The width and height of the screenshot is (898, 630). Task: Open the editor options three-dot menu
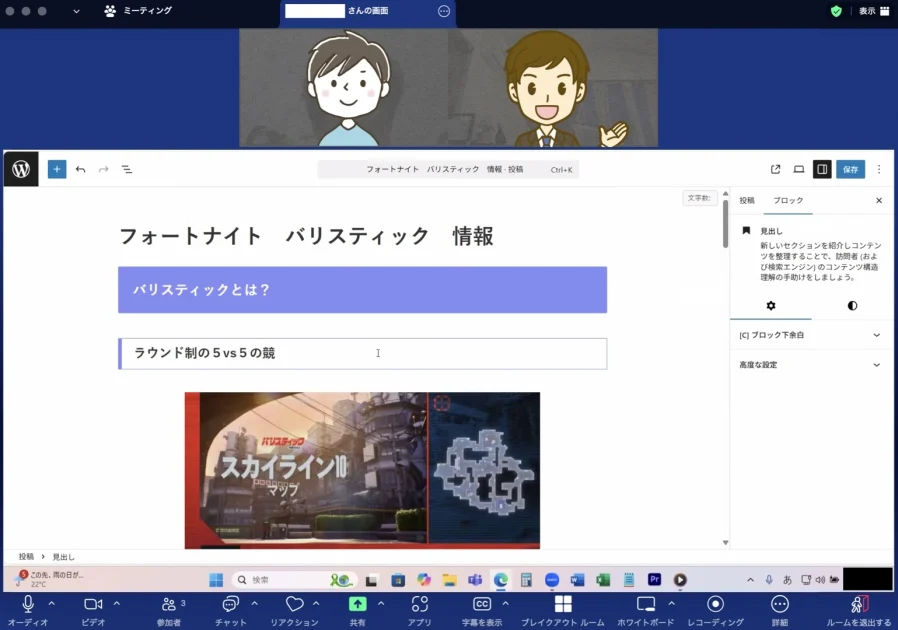click(879, 169)
